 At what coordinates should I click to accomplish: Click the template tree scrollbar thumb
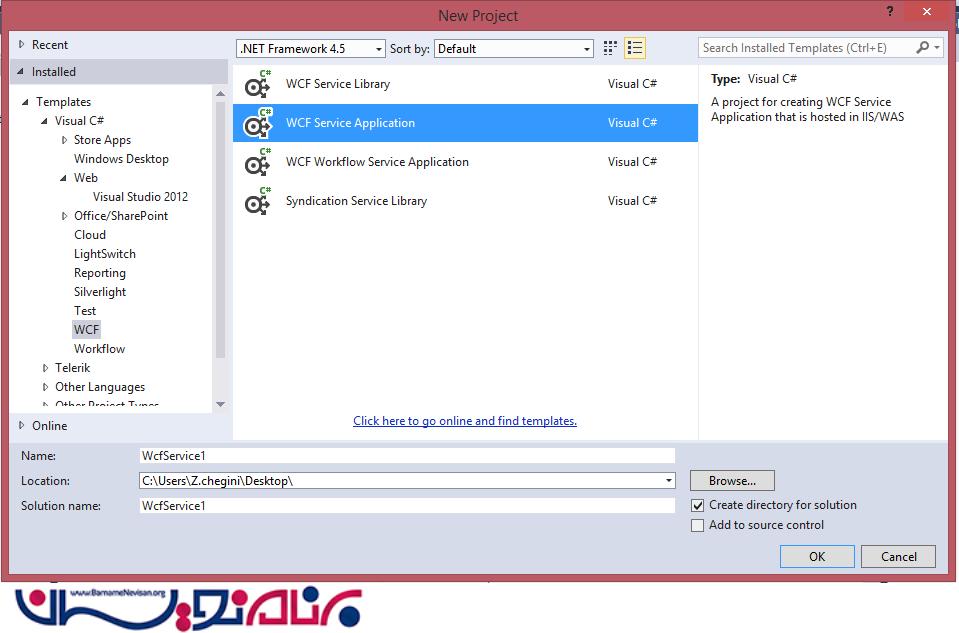221,229
